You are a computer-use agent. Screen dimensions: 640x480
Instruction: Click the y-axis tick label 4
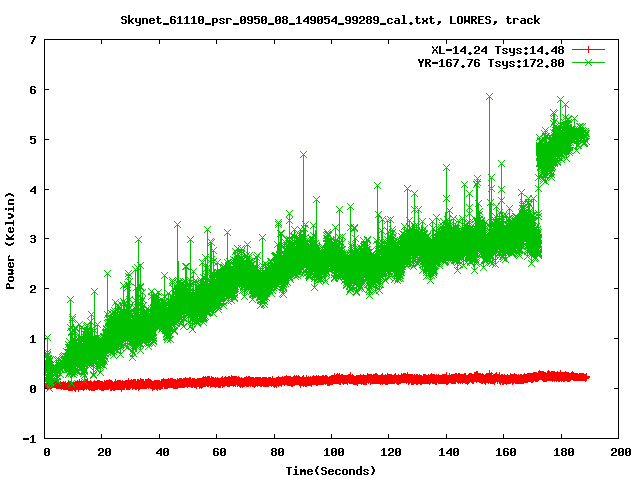click(33, 189)
